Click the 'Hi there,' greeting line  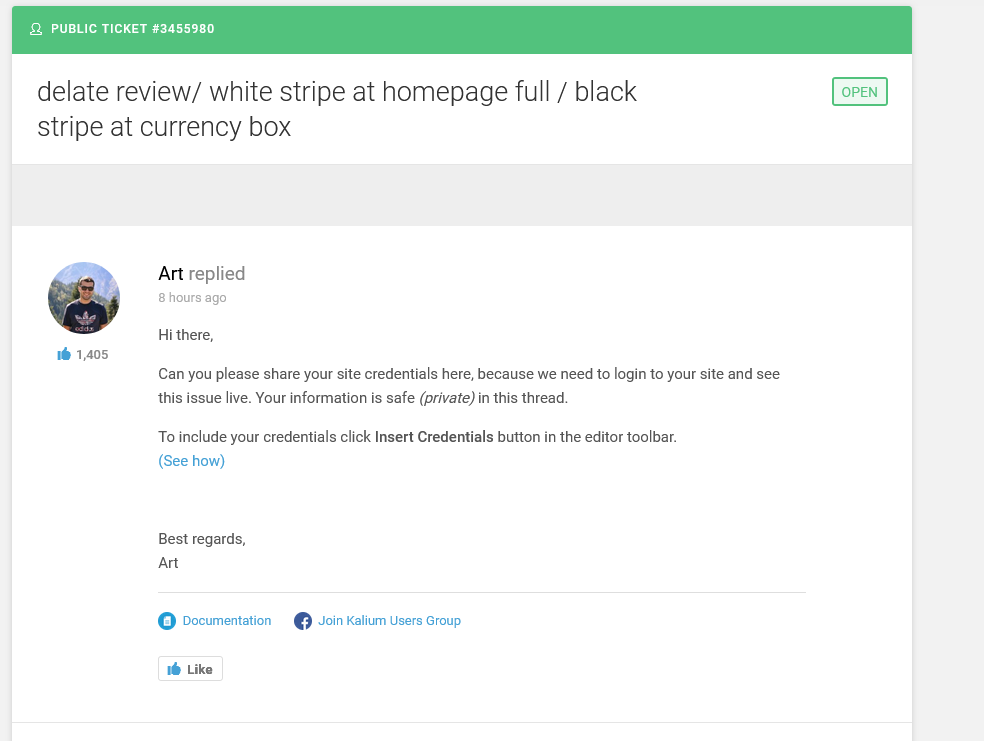click(x=186, y=335)
